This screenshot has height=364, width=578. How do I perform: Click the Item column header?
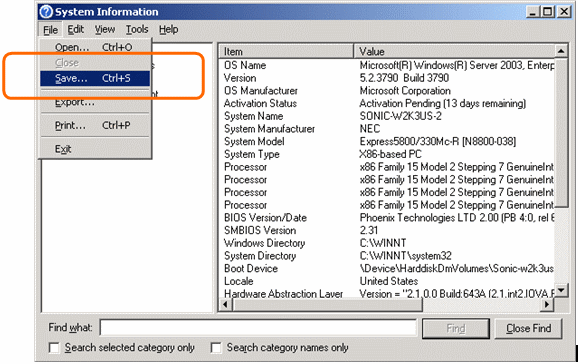[286, 51]
